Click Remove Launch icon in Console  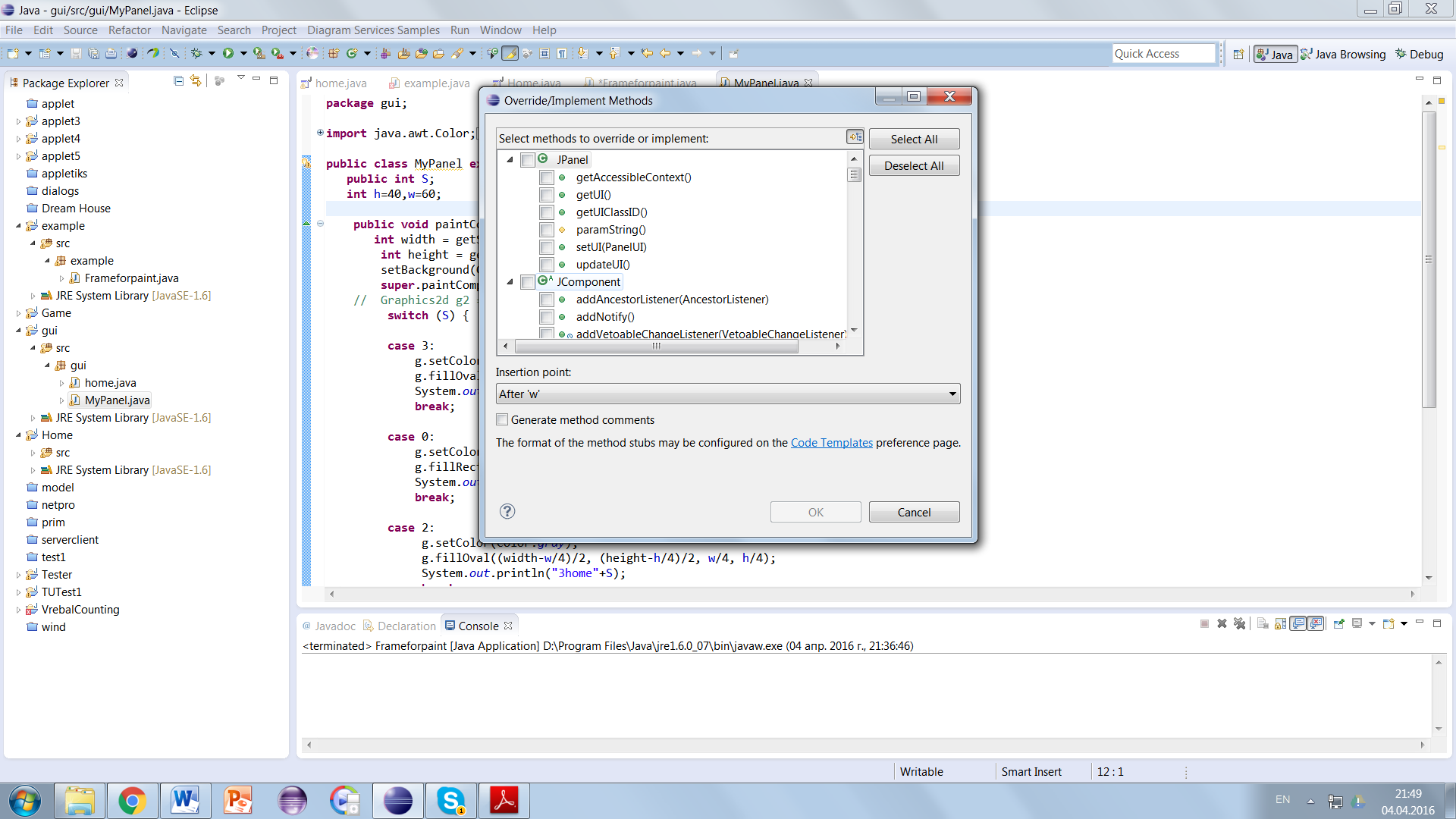tap(1222, 623)
